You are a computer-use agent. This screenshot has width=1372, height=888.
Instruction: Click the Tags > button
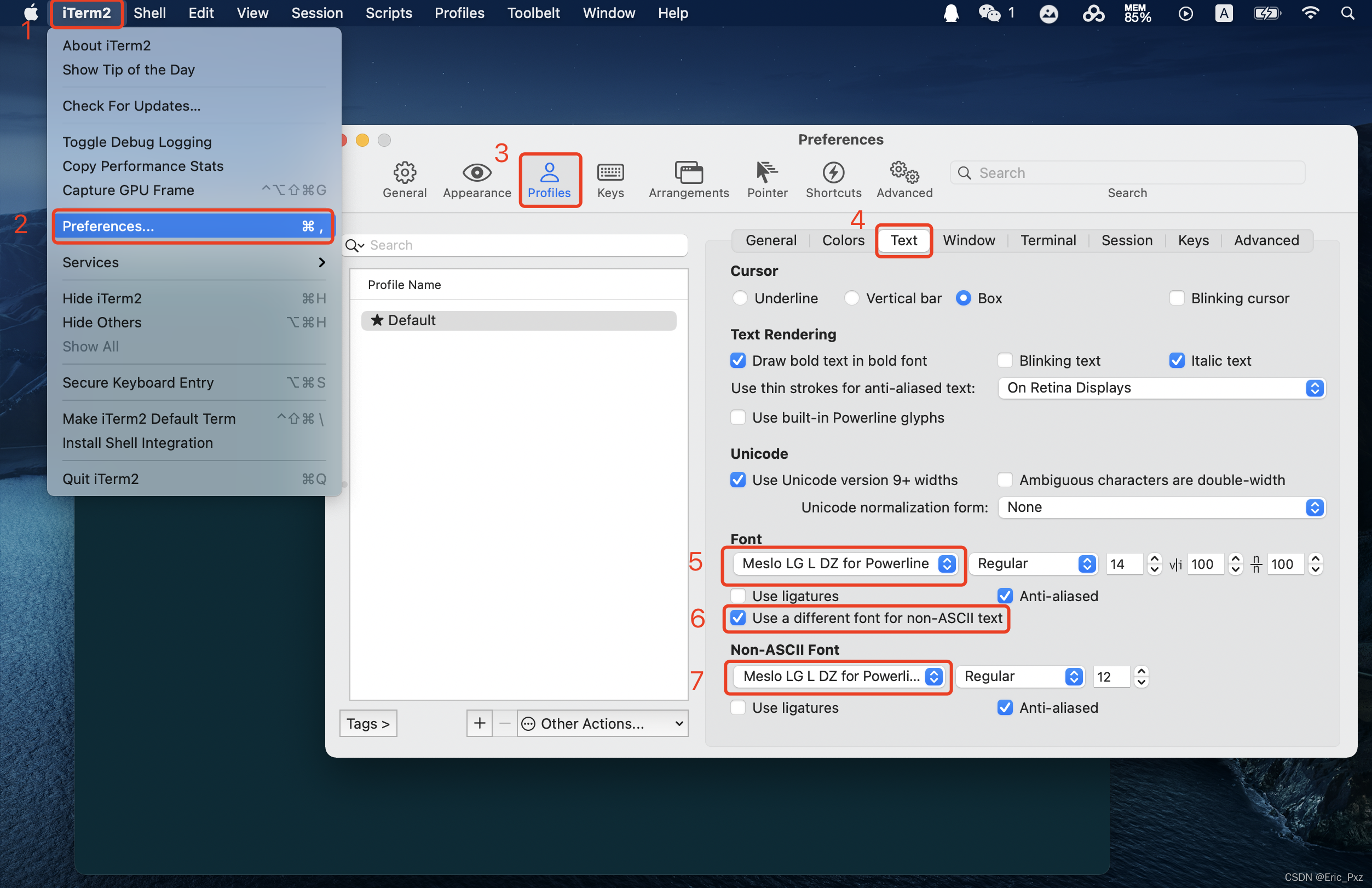tap(368, 723)
